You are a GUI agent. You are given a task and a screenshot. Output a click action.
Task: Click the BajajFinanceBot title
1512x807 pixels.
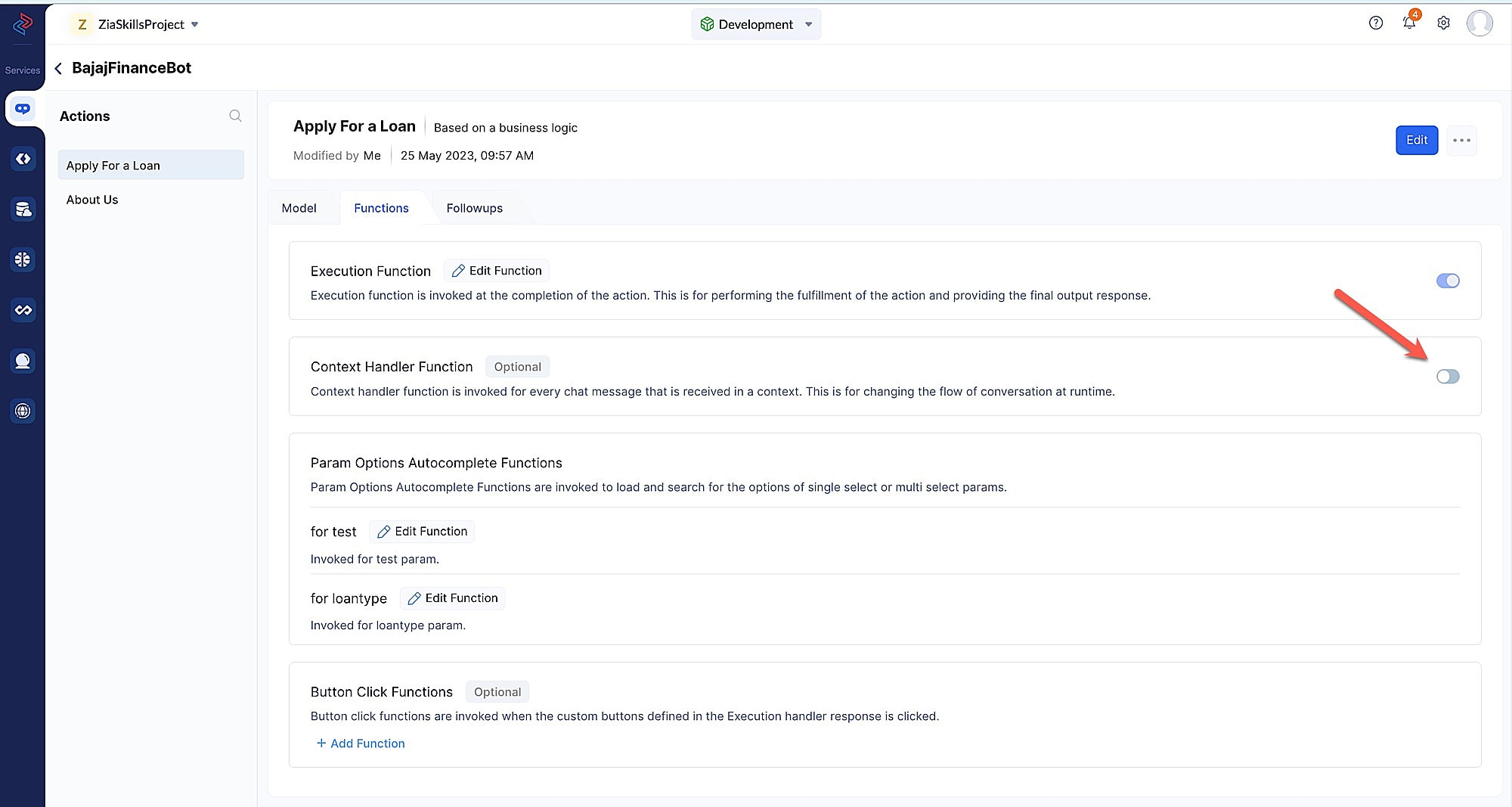click(132, 68)
